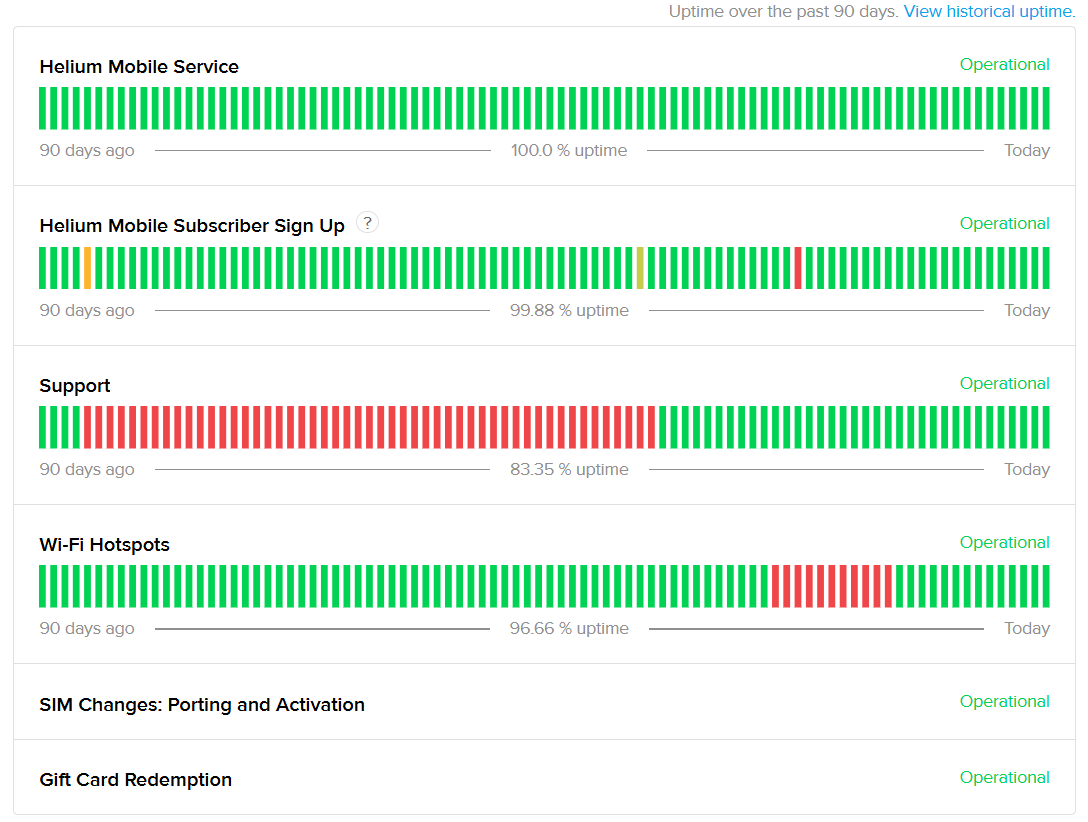
Task: Click the 96.66 % uptime label under Wi-Fi Hotspots
Action: point(569,629)
